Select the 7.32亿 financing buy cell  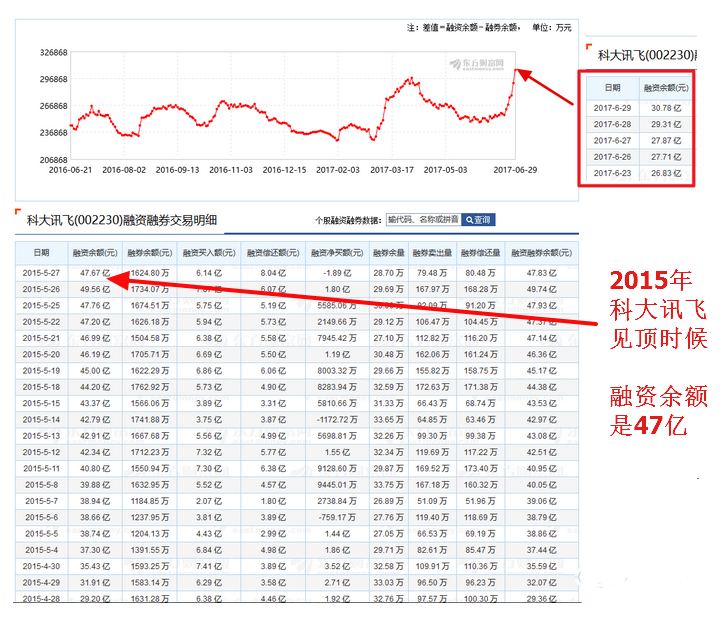coord(209,452)
